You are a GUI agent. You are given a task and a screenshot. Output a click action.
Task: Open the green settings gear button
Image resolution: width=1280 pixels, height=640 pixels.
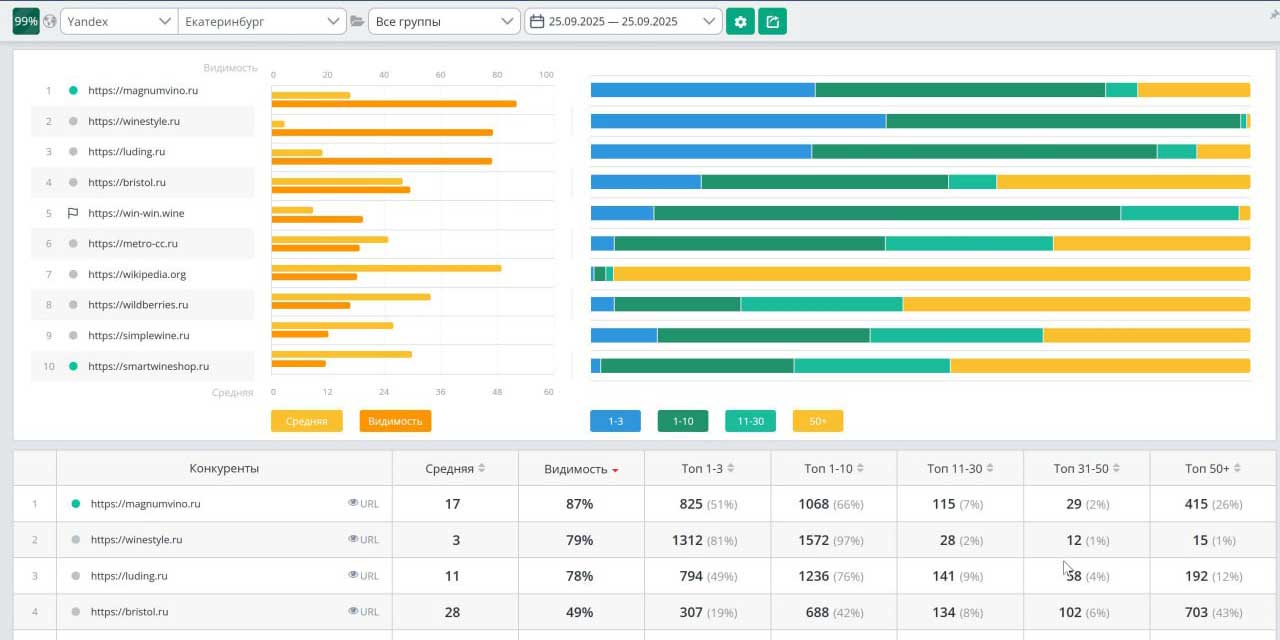(740, 21)
